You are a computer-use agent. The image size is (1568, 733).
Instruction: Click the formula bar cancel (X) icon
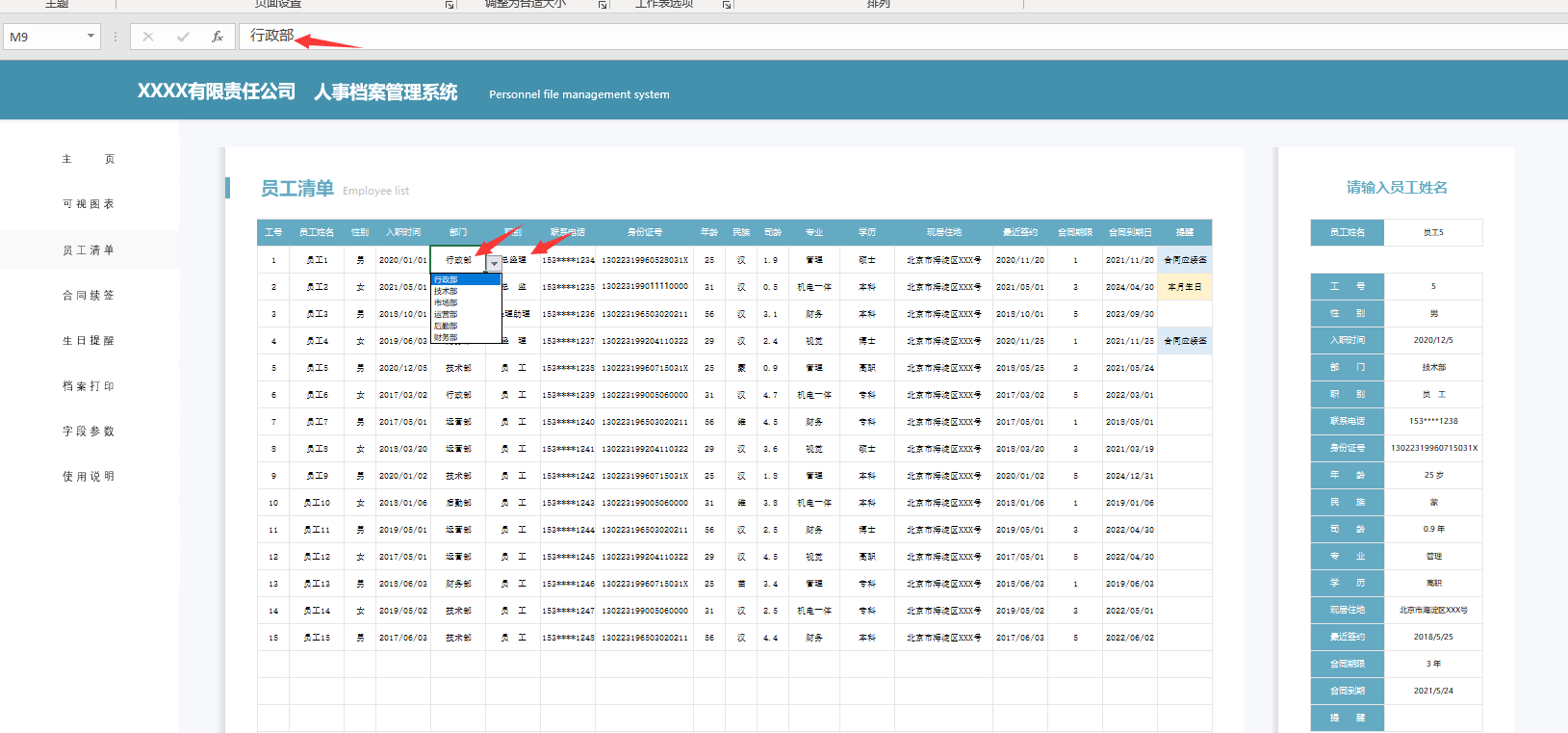point(147,37)
